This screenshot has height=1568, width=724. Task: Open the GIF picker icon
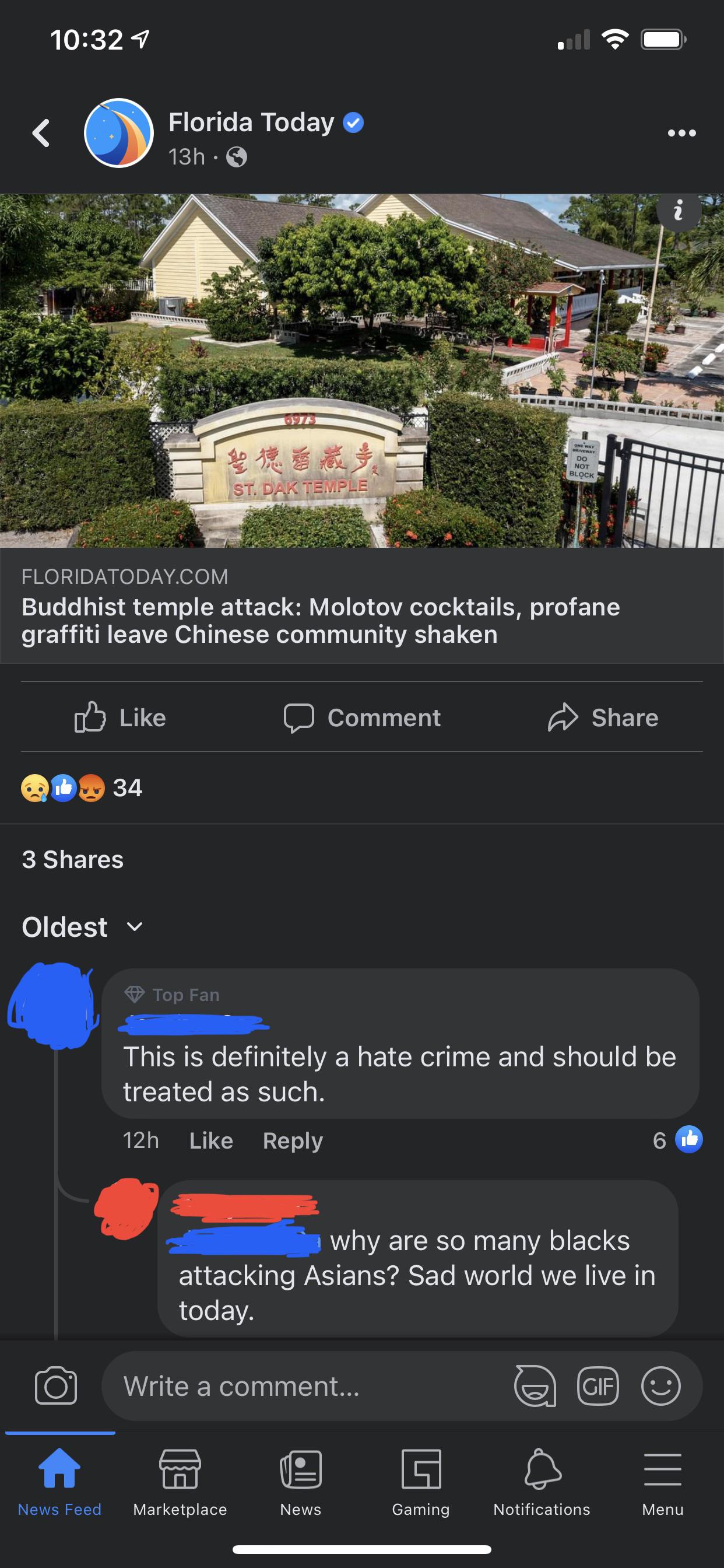point(598,1386)
